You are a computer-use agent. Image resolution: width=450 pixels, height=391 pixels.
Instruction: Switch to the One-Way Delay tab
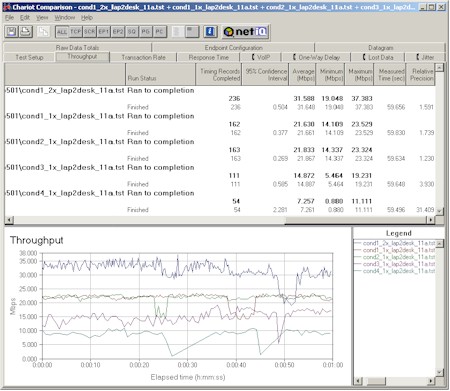(x=316, y=57)
